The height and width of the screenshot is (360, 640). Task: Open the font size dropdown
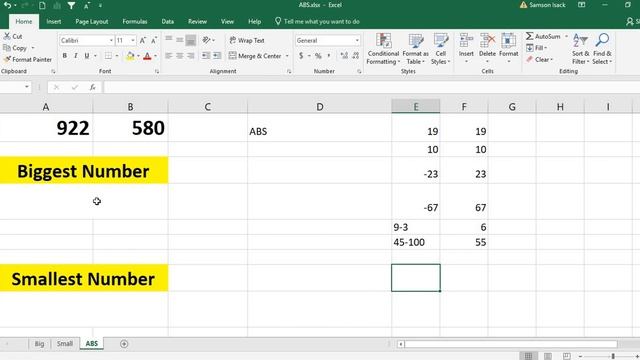coord(133,40)
